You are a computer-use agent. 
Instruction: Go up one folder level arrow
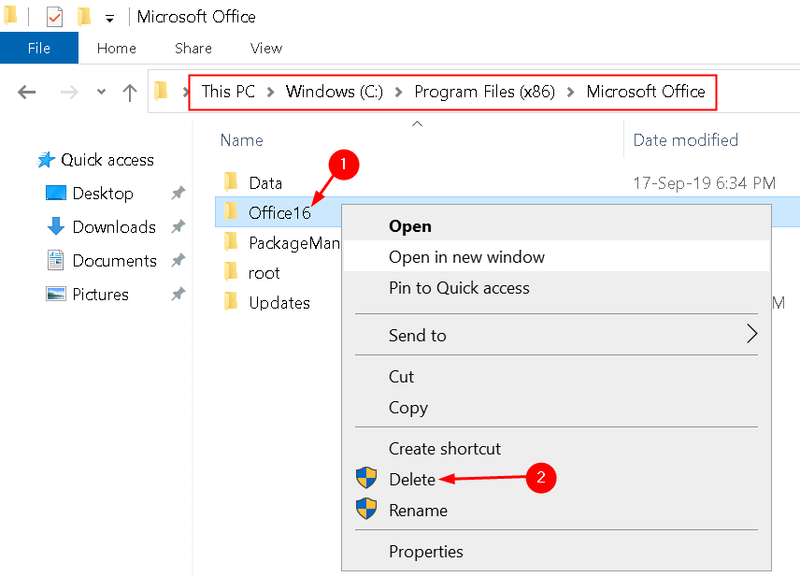click(130, 92)
